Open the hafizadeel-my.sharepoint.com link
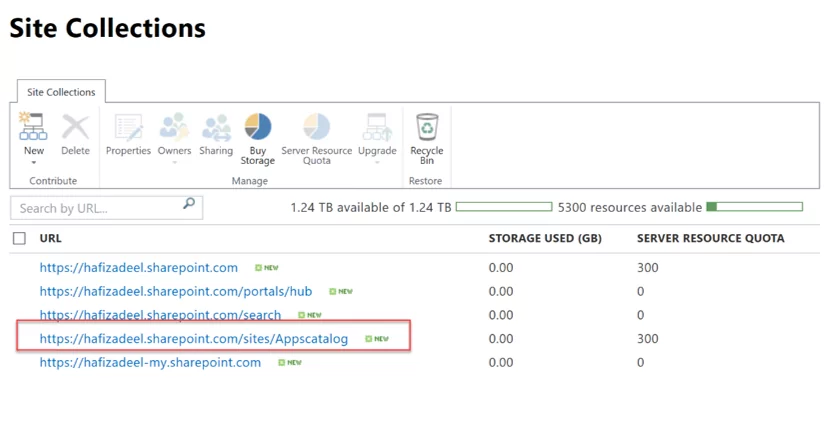 pos(150,363)
